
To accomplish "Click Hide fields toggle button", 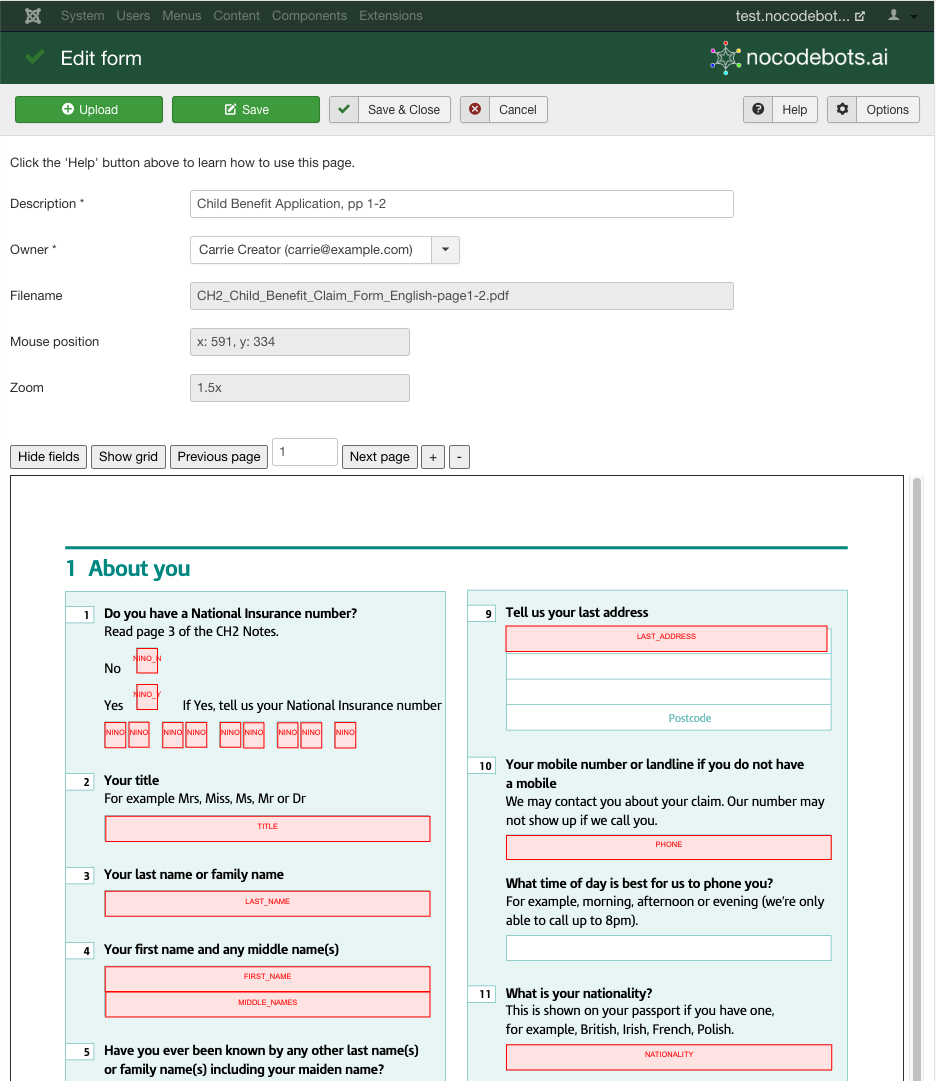I will tap(49, 457).
